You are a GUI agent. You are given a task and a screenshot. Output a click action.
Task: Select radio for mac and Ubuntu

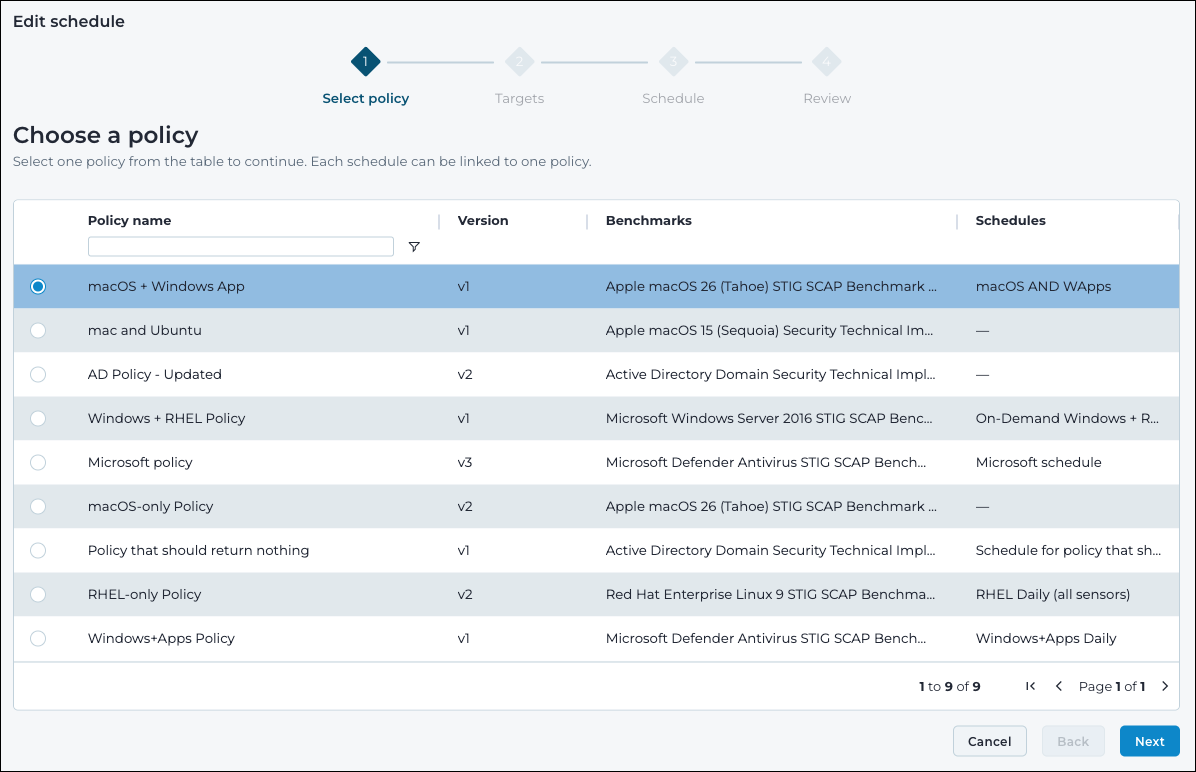click(x=38, y=330)
